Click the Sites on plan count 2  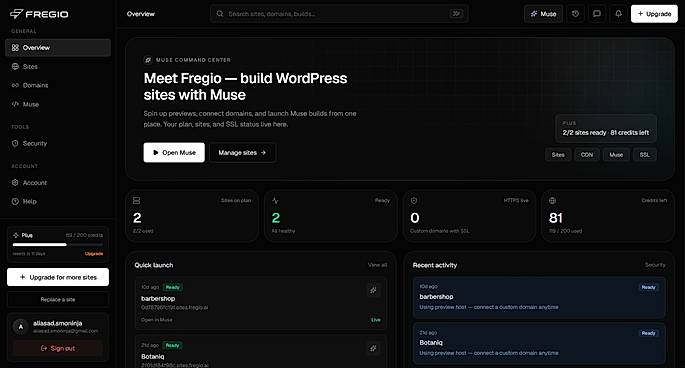click(x=137, y=218)
